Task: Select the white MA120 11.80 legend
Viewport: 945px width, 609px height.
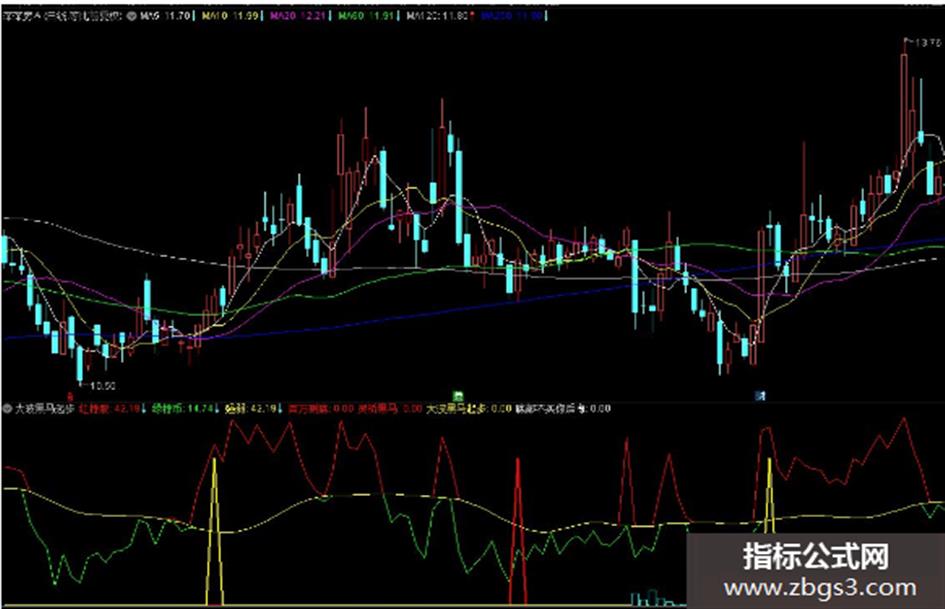Action: click(438, 16)
